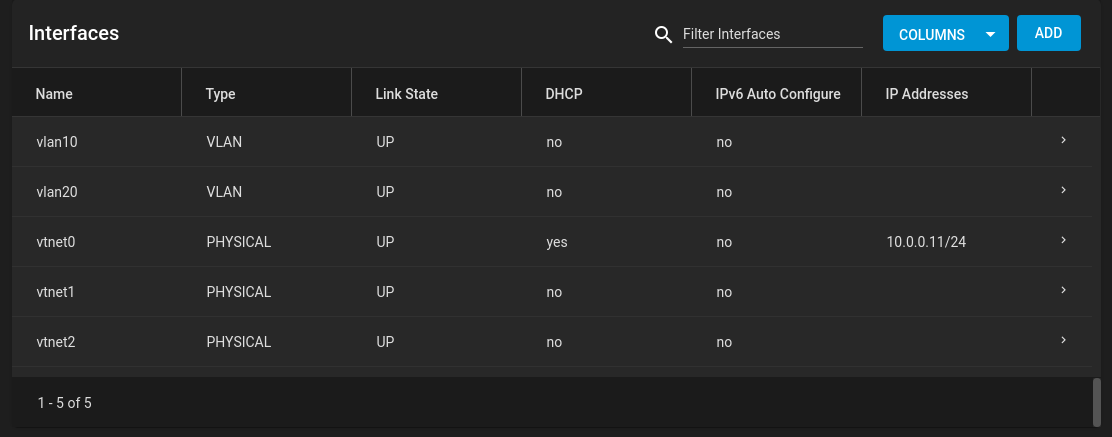
Task: Click the search magnifier icon
Action: coord(663,34)
